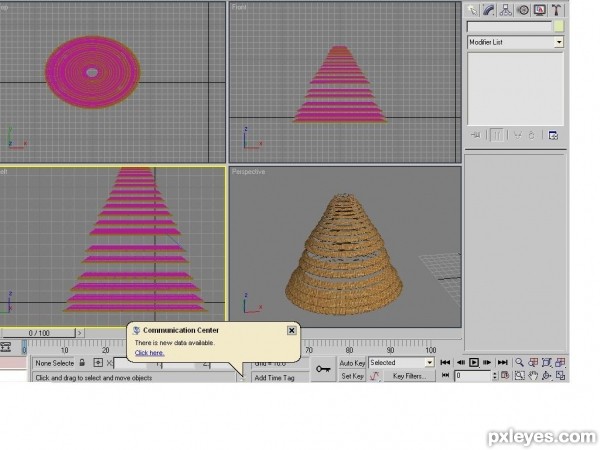Open Key Filters dialog
Viewport: 600px width, 450px height.
pos(409,376)
